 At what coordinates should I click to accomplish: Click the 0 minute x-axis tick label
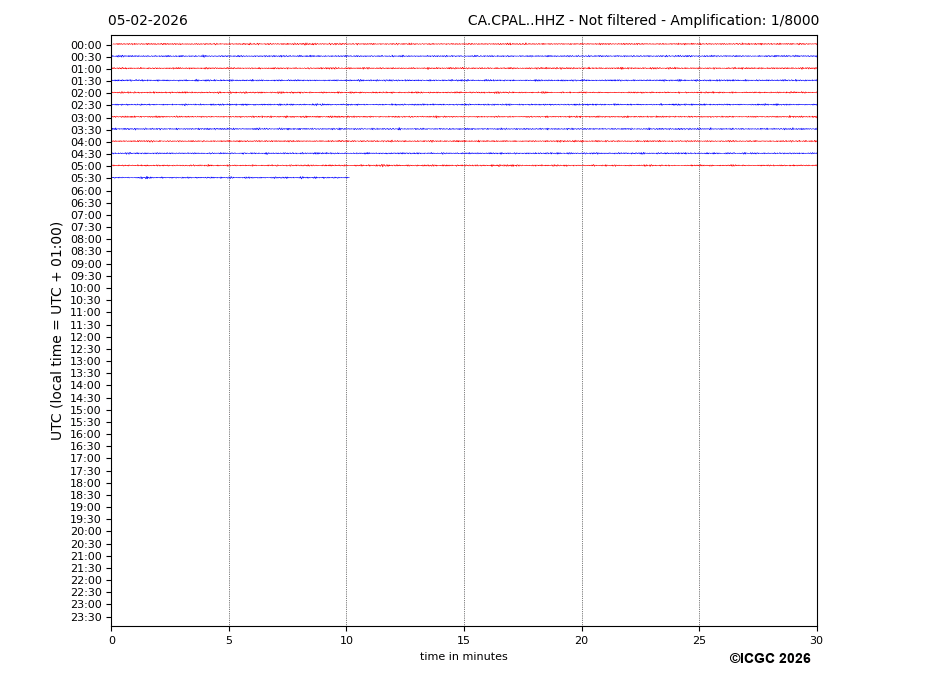(112, 640)
